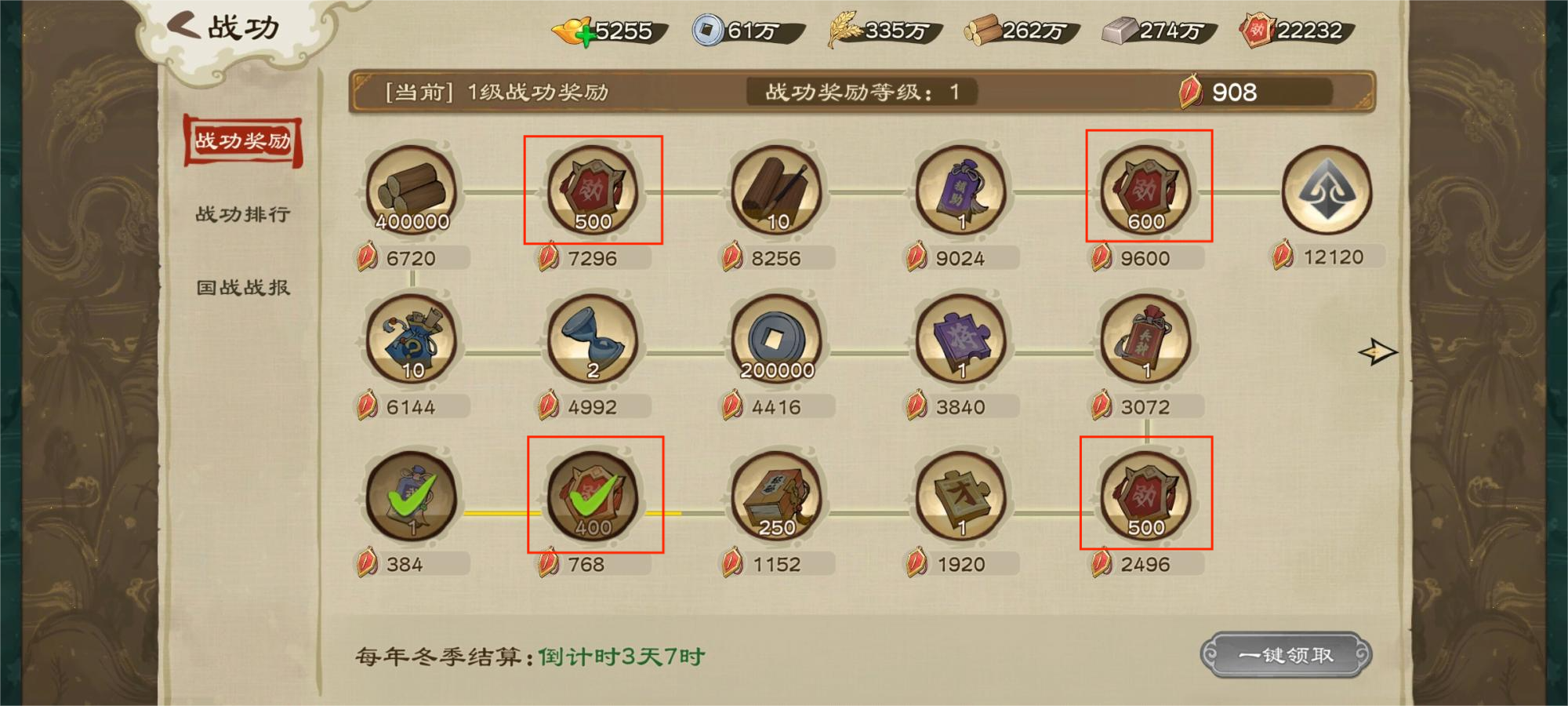The width and height of the screenshot is (1568, 706).
Task: Tap the 200000 coin reward icon
Action: coord(776,340)
